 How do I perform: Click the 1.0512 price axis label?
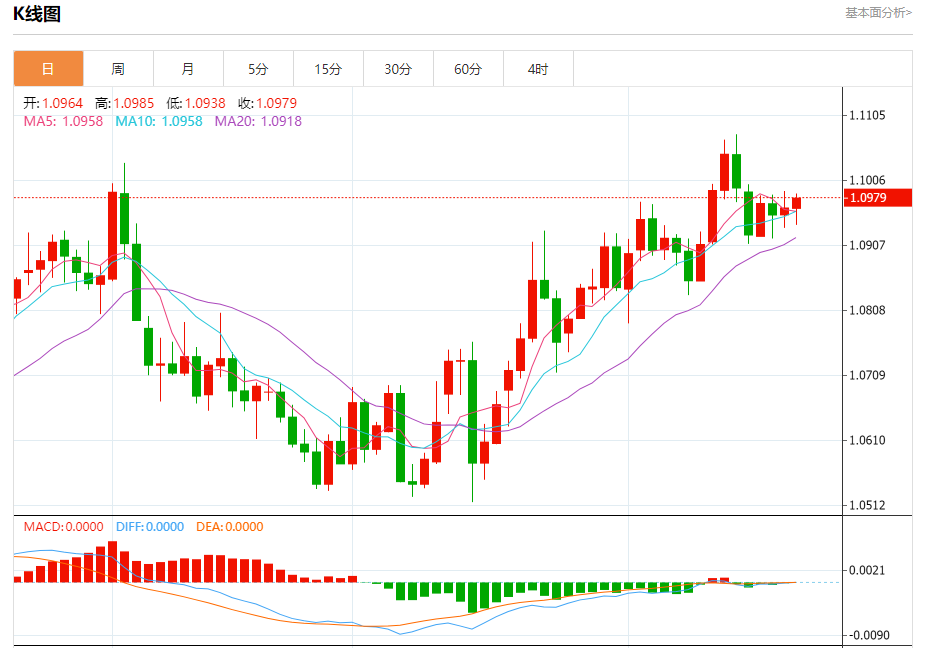(x=867, y=505)
